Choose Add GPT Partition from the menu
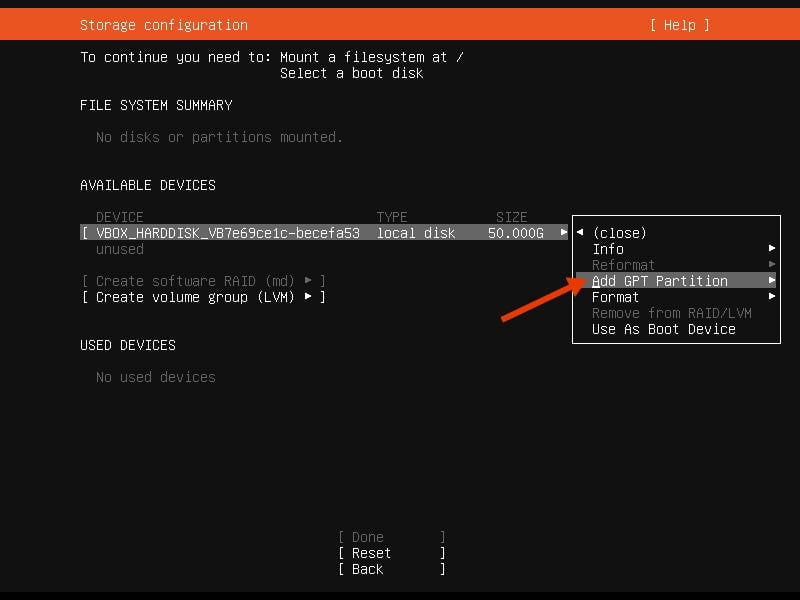 (660, 281)
